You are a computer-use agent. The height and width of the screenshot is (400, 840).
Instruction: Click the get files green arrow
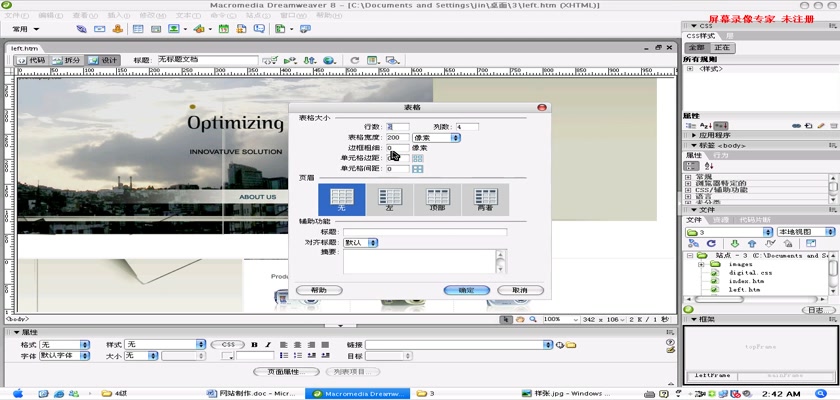tap(734, 244)
